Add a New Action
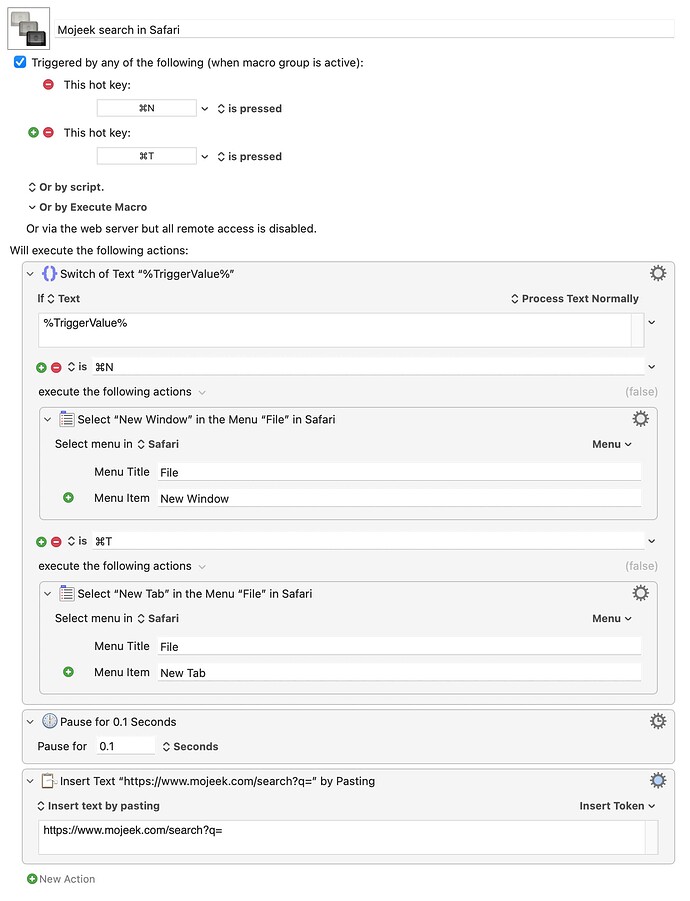The width and height of the screenshot is (690, 901). click(x=61, y=879)
